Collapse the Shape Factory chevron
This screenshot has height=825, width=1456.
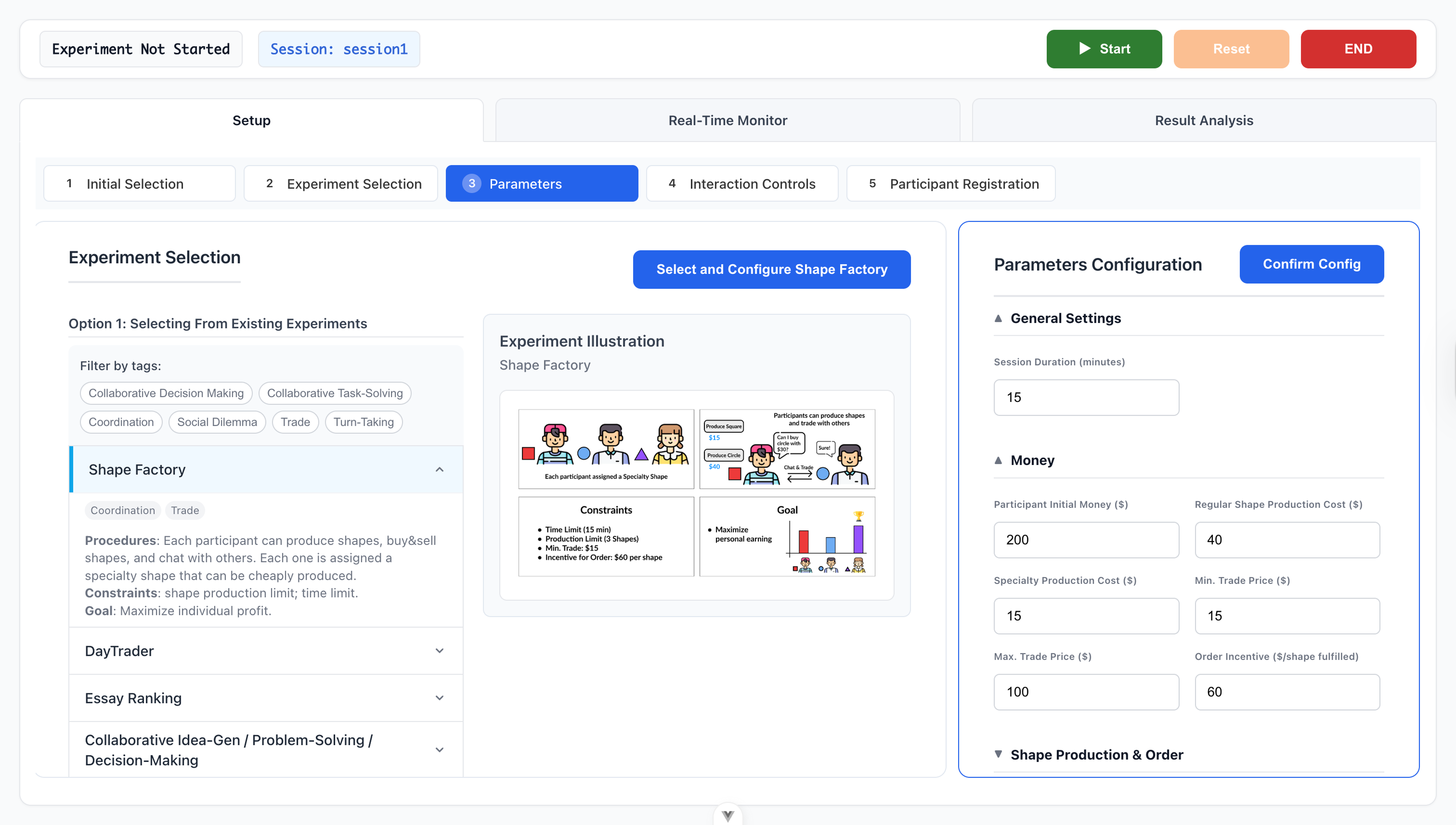[439, 469]
